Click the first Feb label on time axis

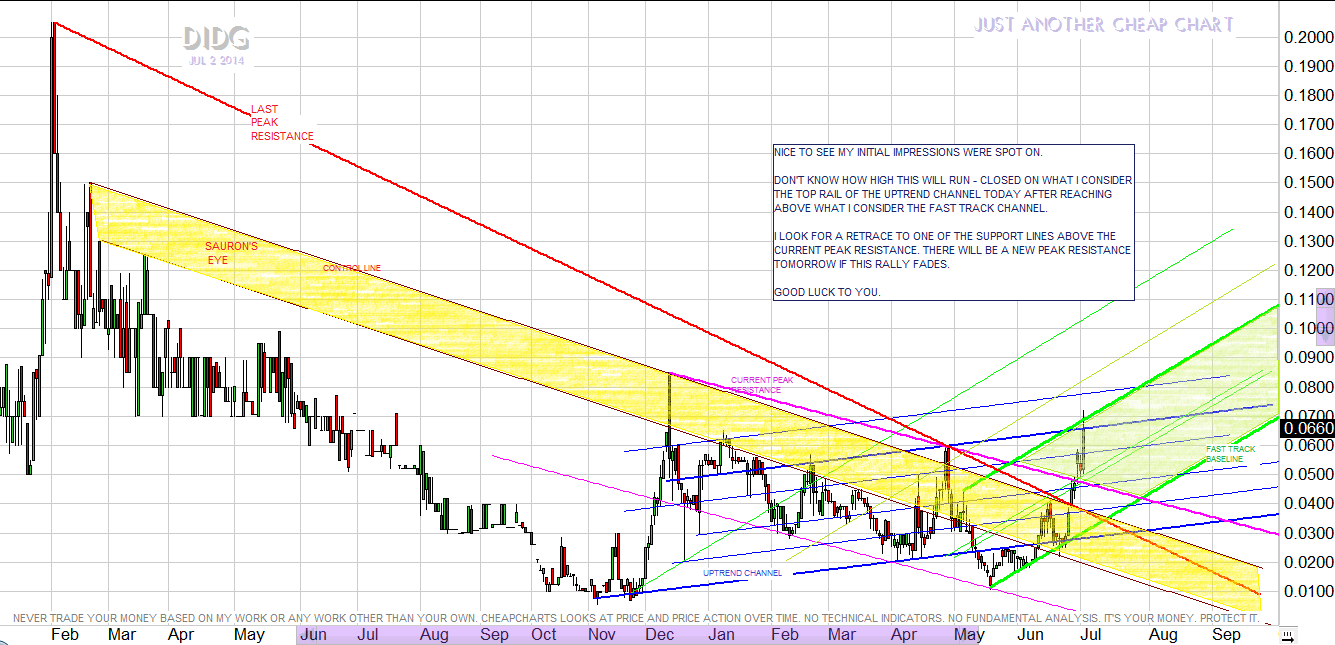click(x=65, y=635)
